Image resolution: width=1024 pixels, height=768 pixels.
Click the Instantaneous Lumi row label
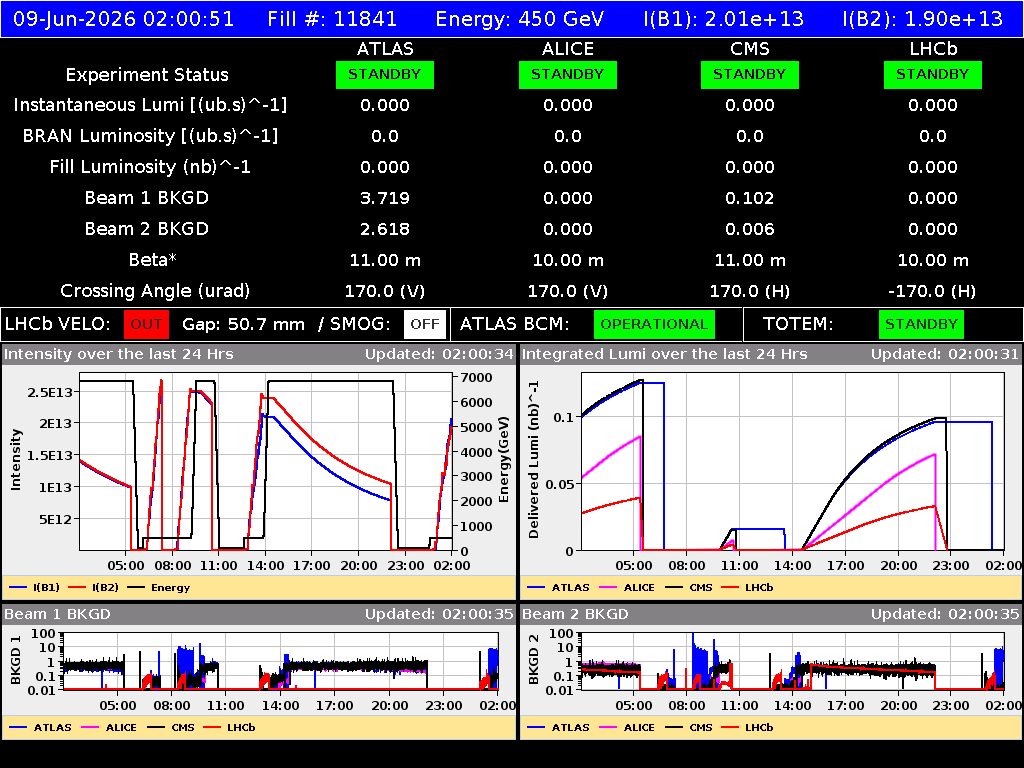pos(150,105)
